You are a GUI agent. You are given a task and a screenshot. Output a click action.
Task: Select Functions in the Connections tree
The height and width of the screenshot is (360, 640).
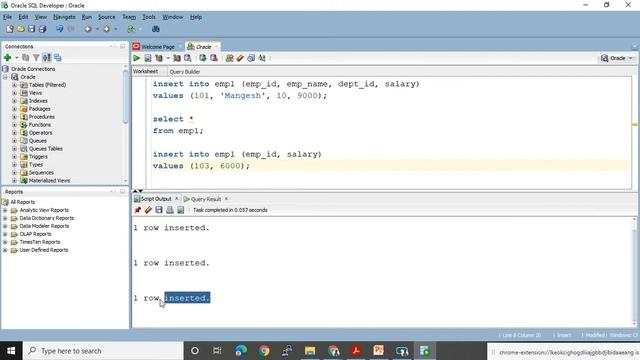point(40,125)
